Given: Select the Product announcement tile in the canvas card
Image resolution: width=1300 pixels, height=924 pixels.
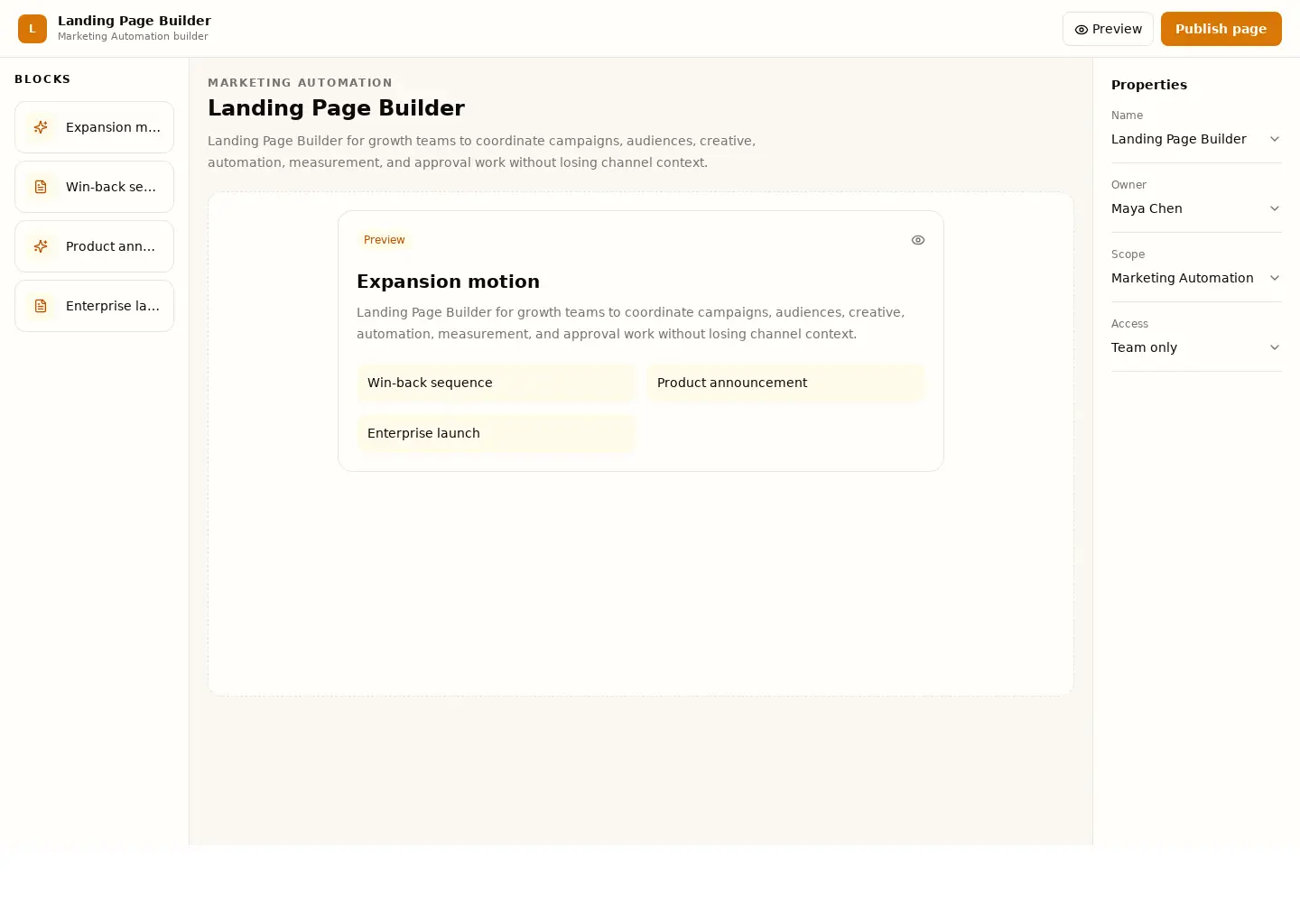Looking at the screenshot, I should [785, 383].
